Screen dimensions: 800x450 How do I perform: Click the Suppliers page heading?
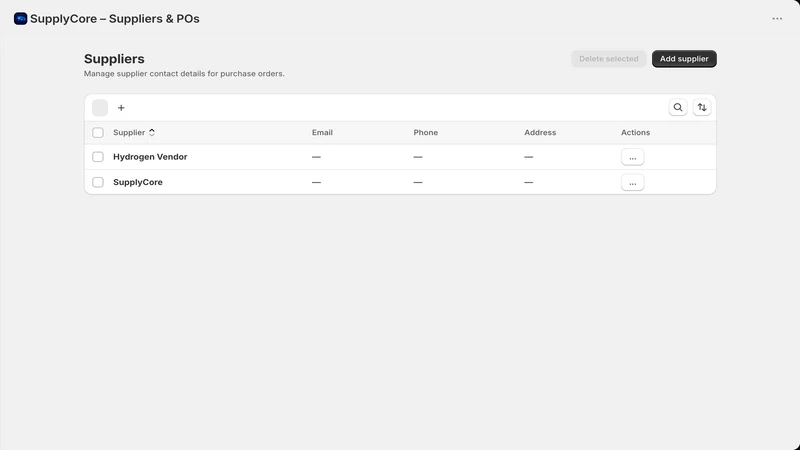click(x=114, y=59)
